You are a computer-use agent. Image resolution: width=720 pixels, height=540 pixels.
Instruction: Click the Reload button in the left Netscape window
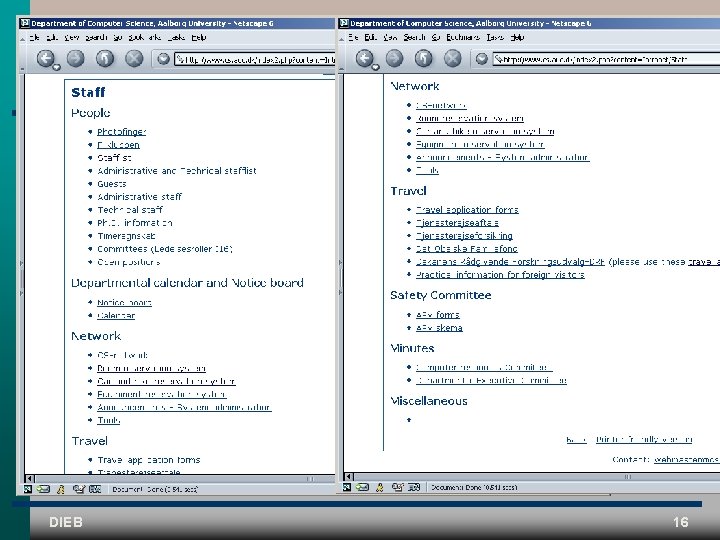tap(105, 58)
